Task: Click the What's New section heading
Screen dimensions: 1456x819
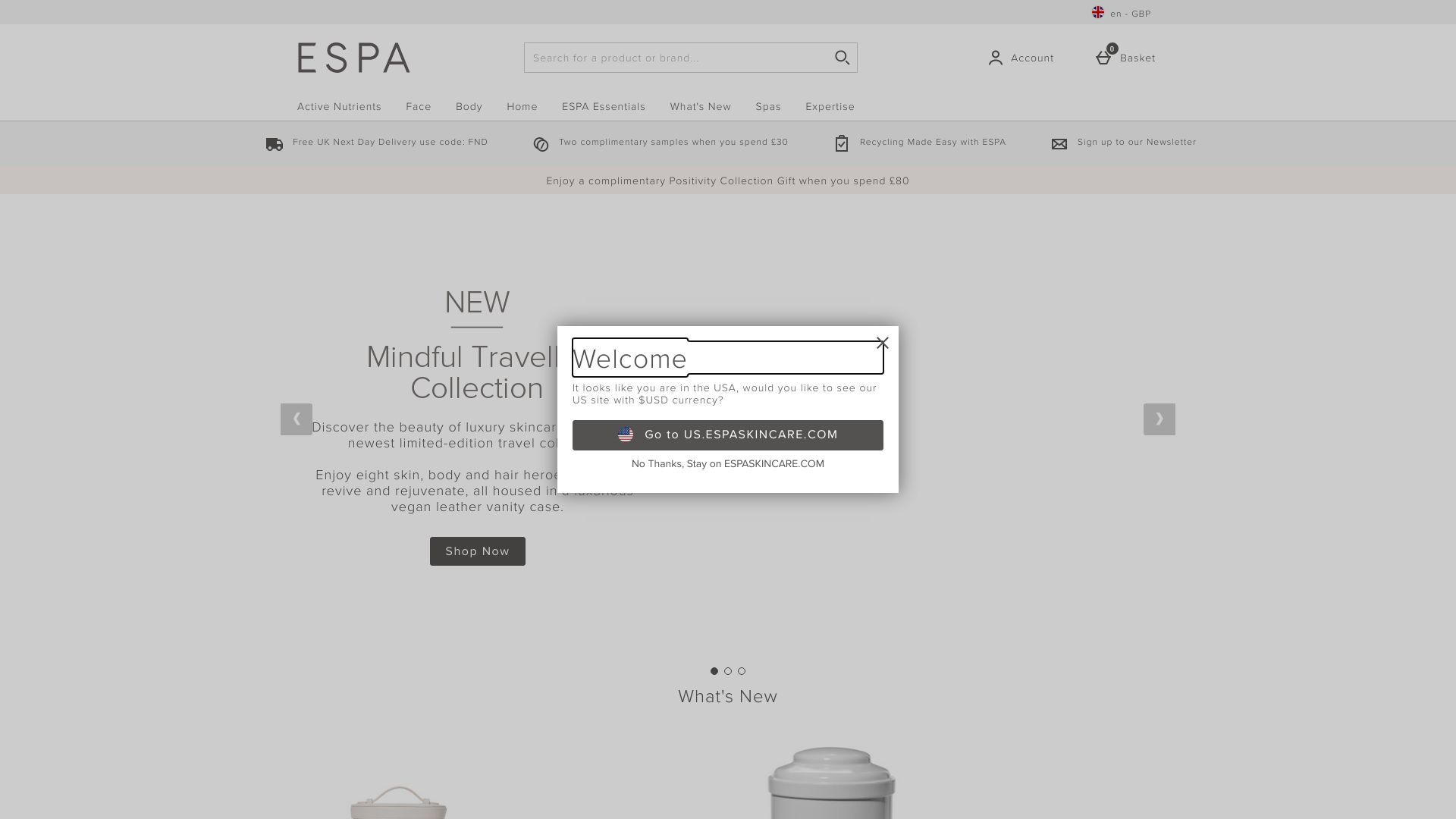Action: click(x=728, y=697)
